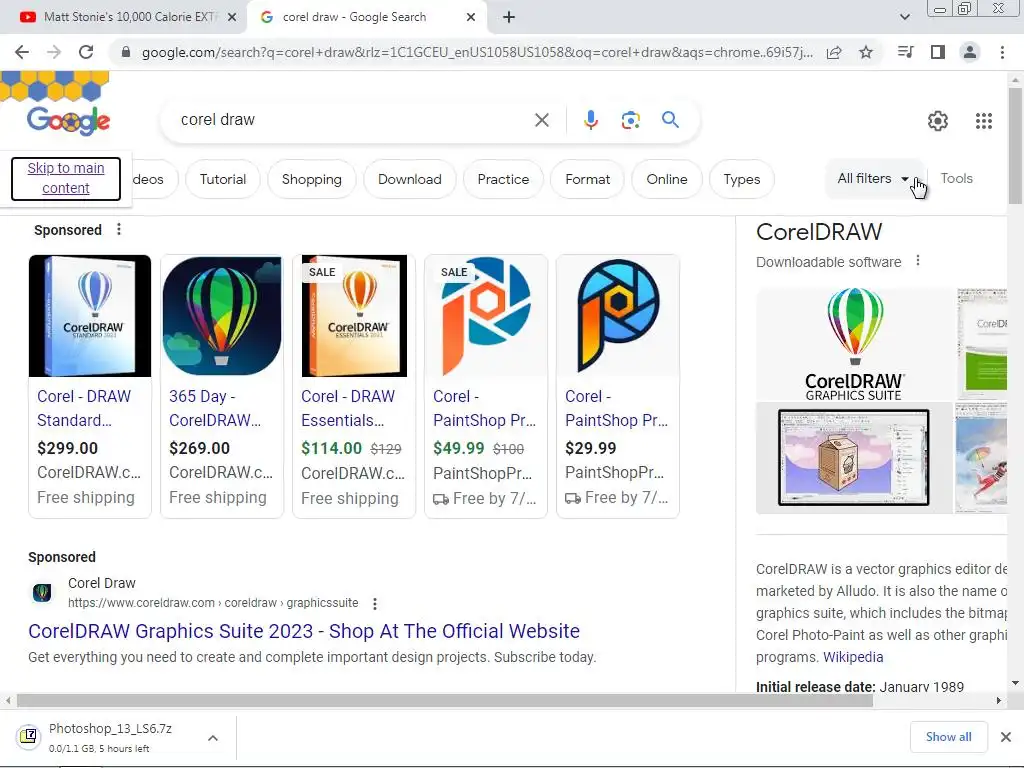Click the magnifier search icon
The width and height of the screenshot is (1024, 768).
670,120
